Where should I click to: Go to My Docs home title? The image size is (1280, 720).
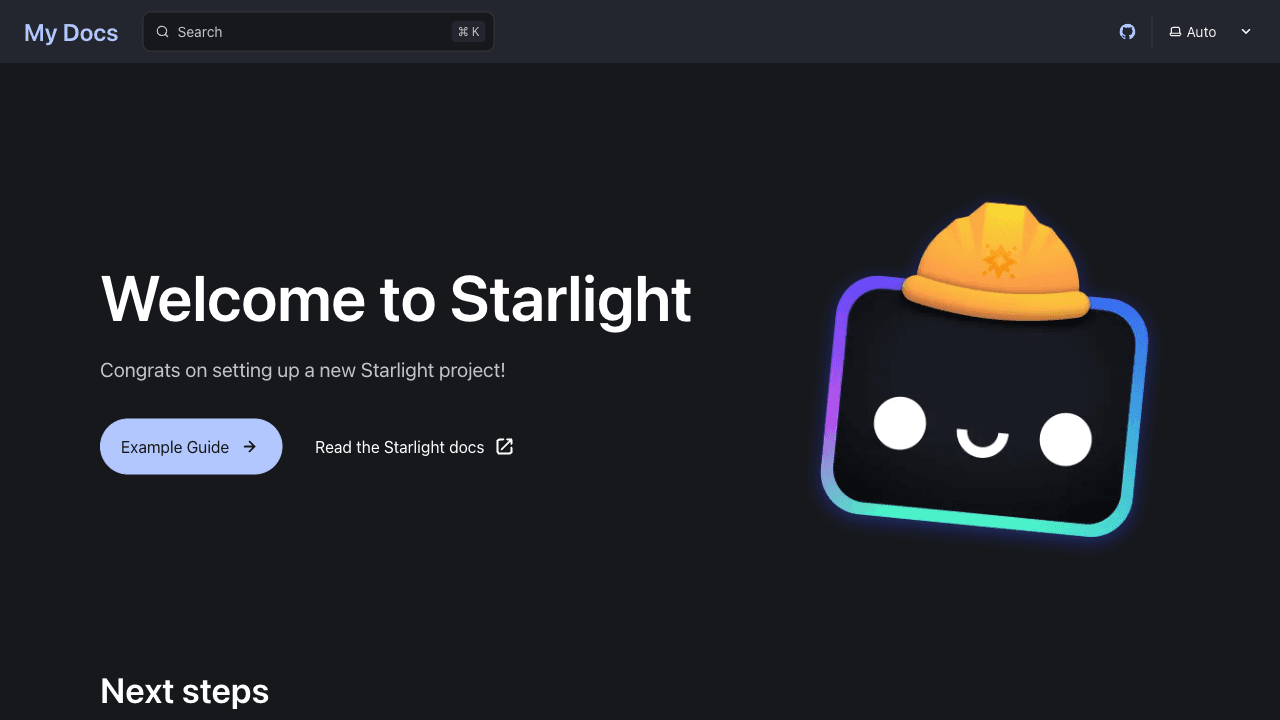[71, 32]
